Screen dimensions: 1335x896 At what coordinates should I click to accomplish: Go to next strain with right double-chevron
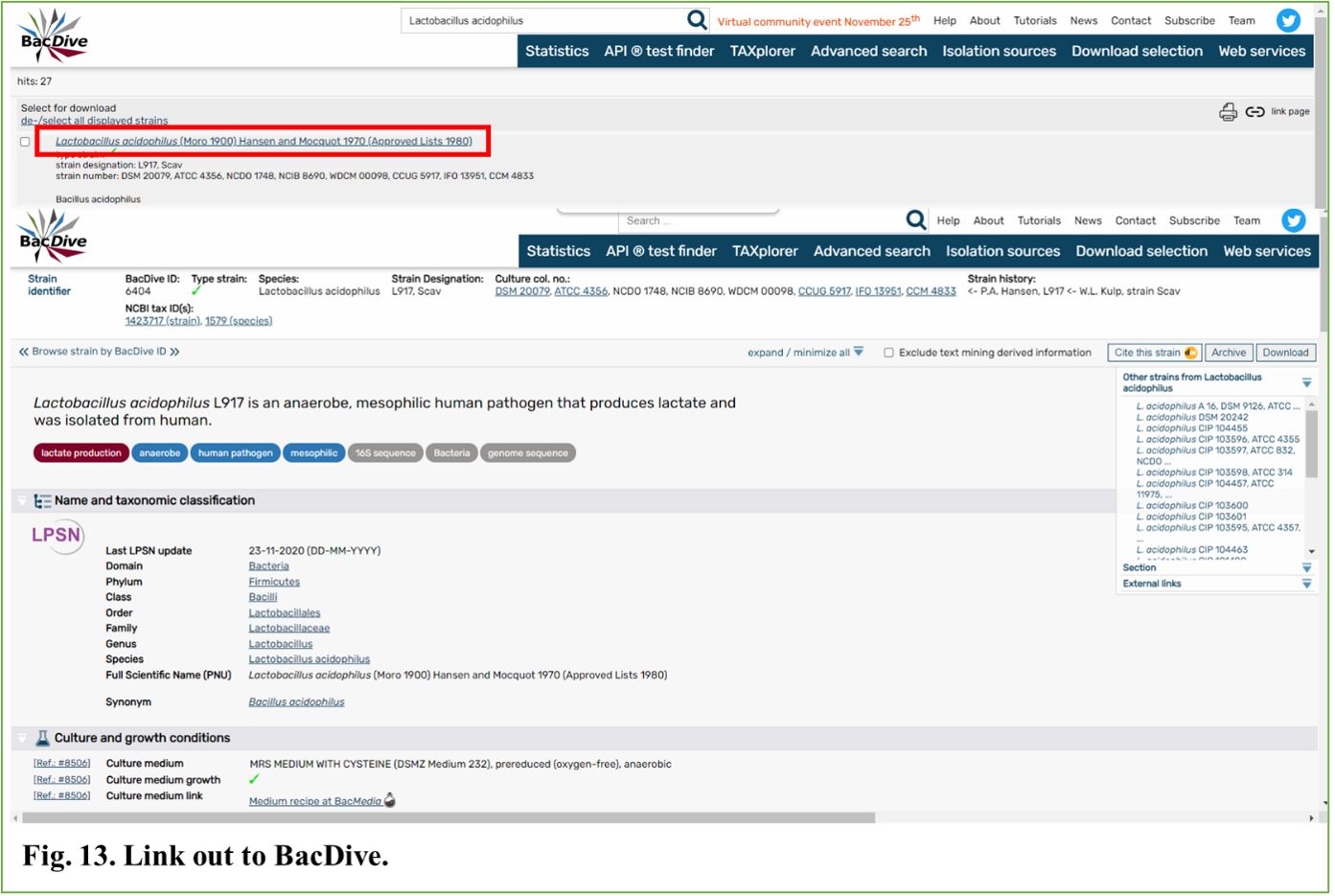point(174,352)
